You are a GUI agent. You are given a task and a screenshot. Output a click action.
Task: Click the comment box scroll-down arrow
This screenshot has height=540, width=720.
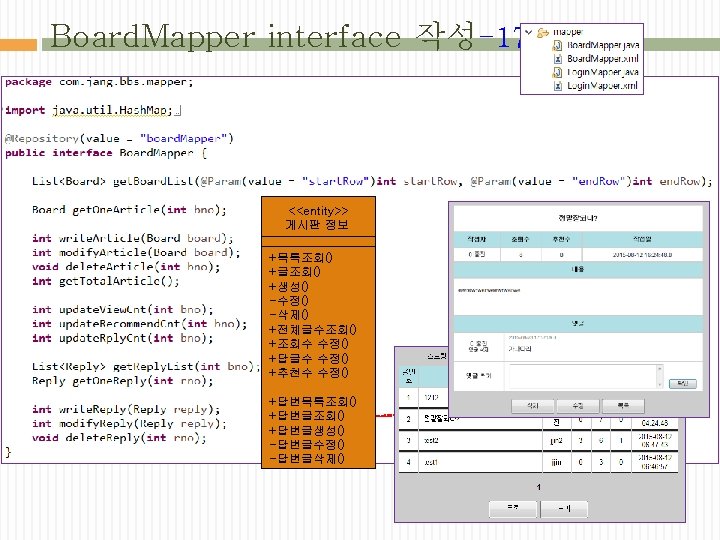660,384
